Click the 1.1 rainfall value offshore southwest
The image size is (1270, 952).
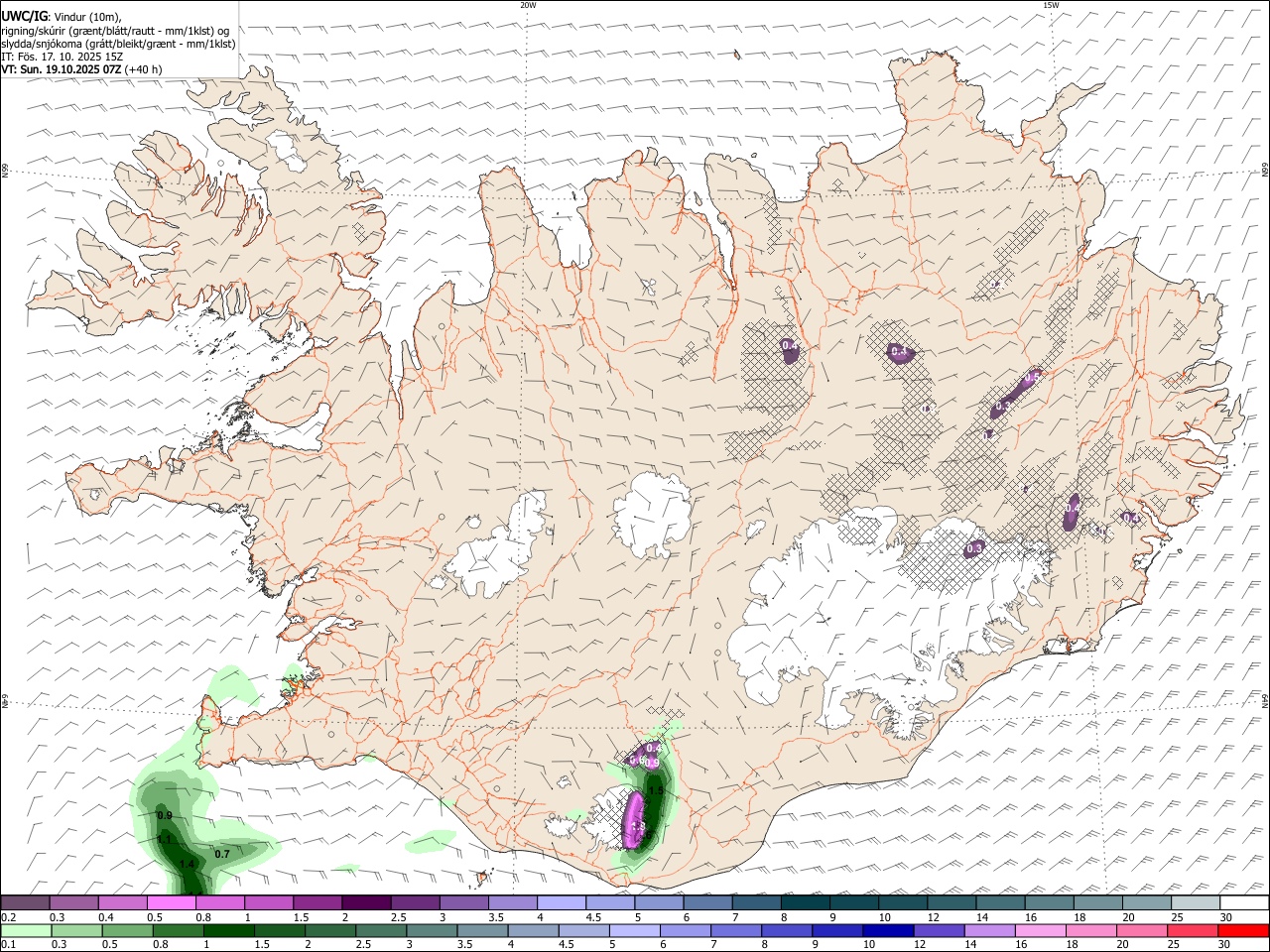(165, 839)
